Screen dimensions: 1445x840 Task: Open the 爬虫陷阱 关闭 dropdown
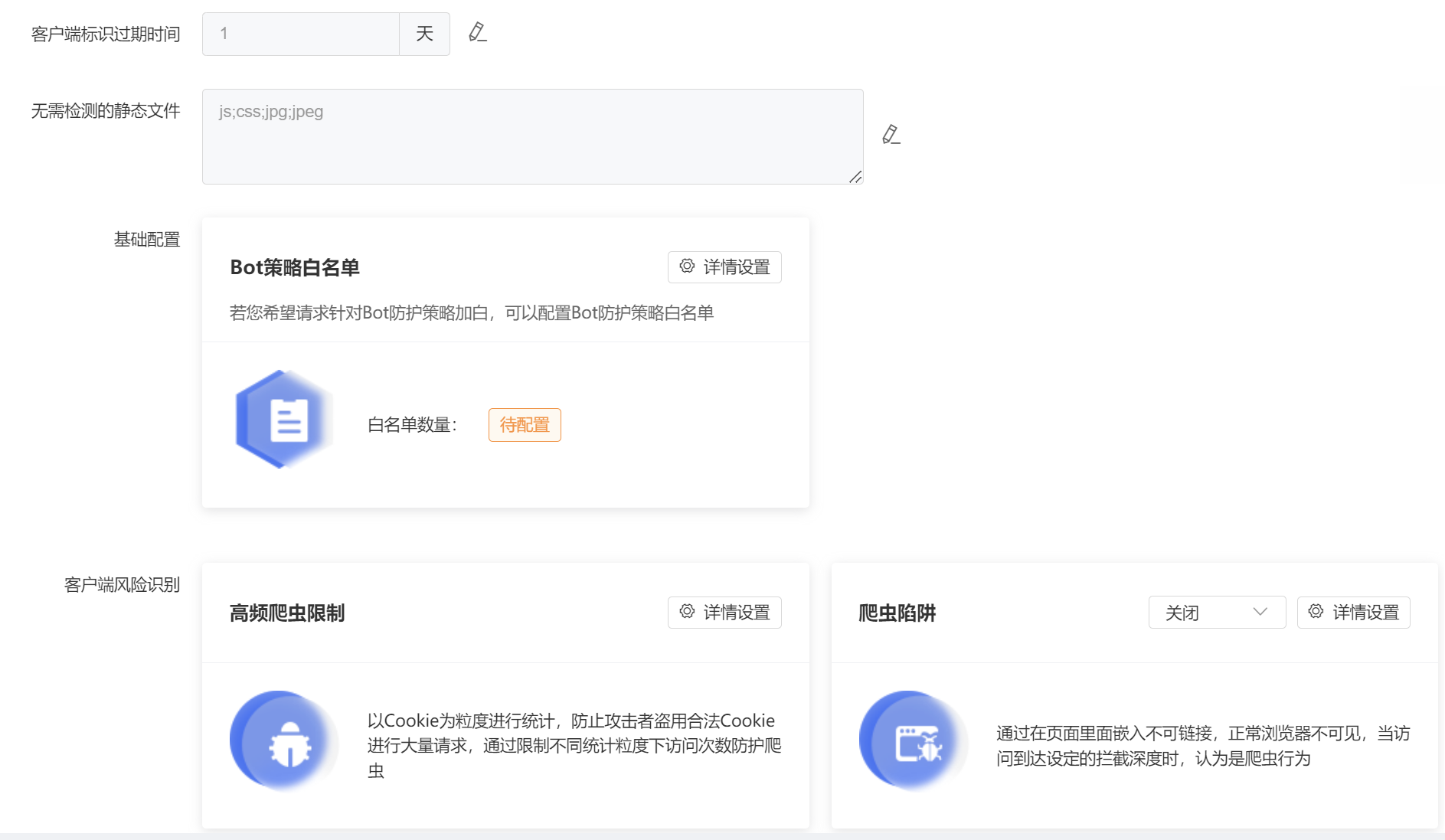(x=1216, y=613)
